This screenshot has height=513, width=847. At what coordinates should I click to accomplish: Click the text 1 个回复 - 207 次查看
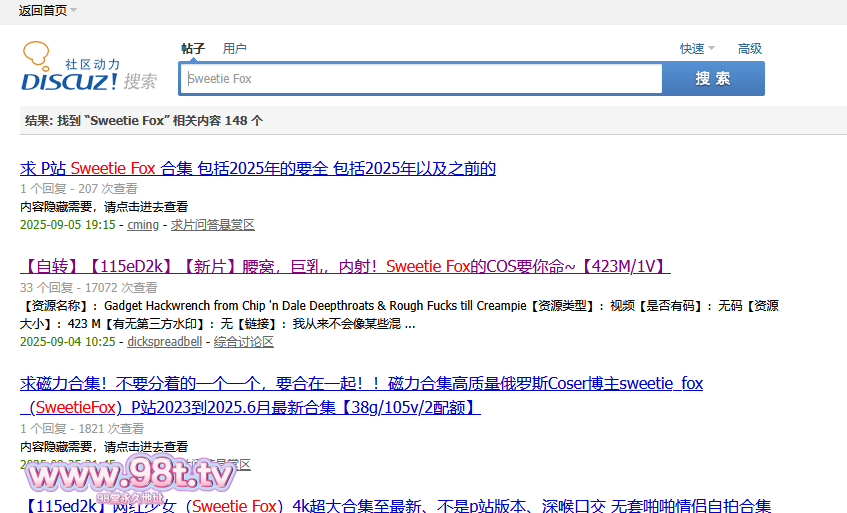point(79,188)
